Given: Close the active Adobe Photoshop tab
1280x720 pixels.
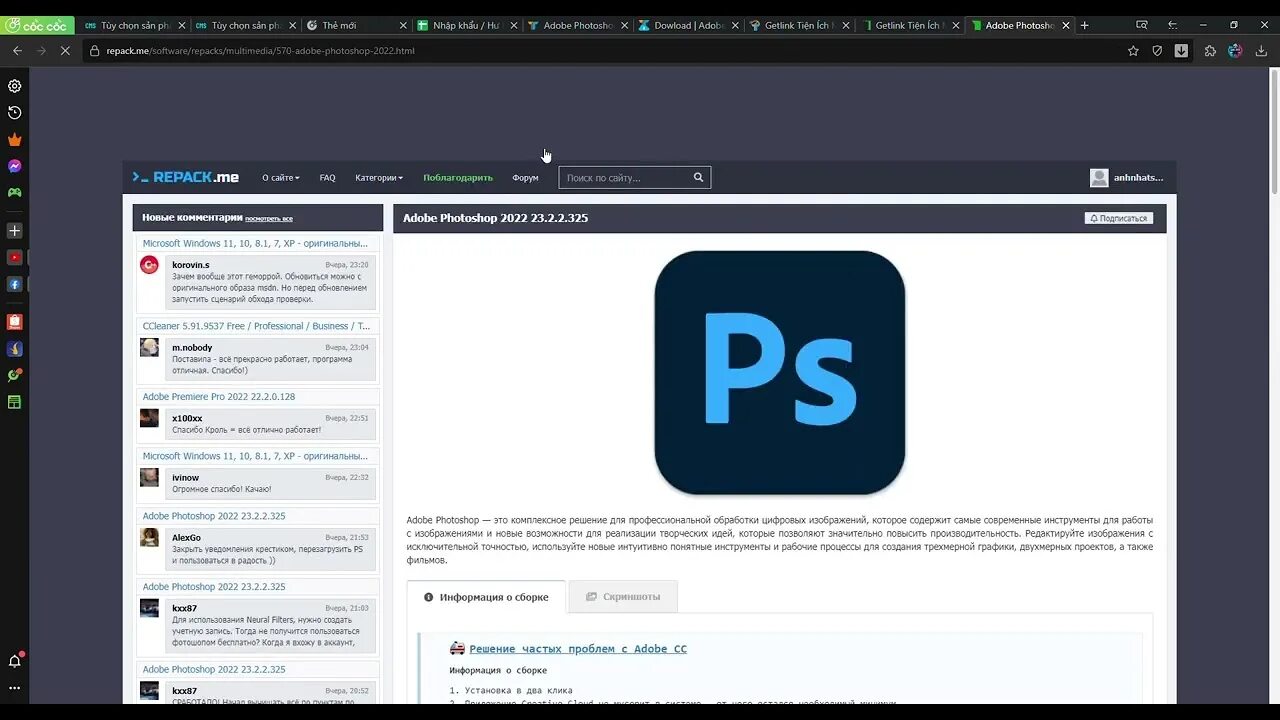Looking at the screenshot, I should (1065, 25).
